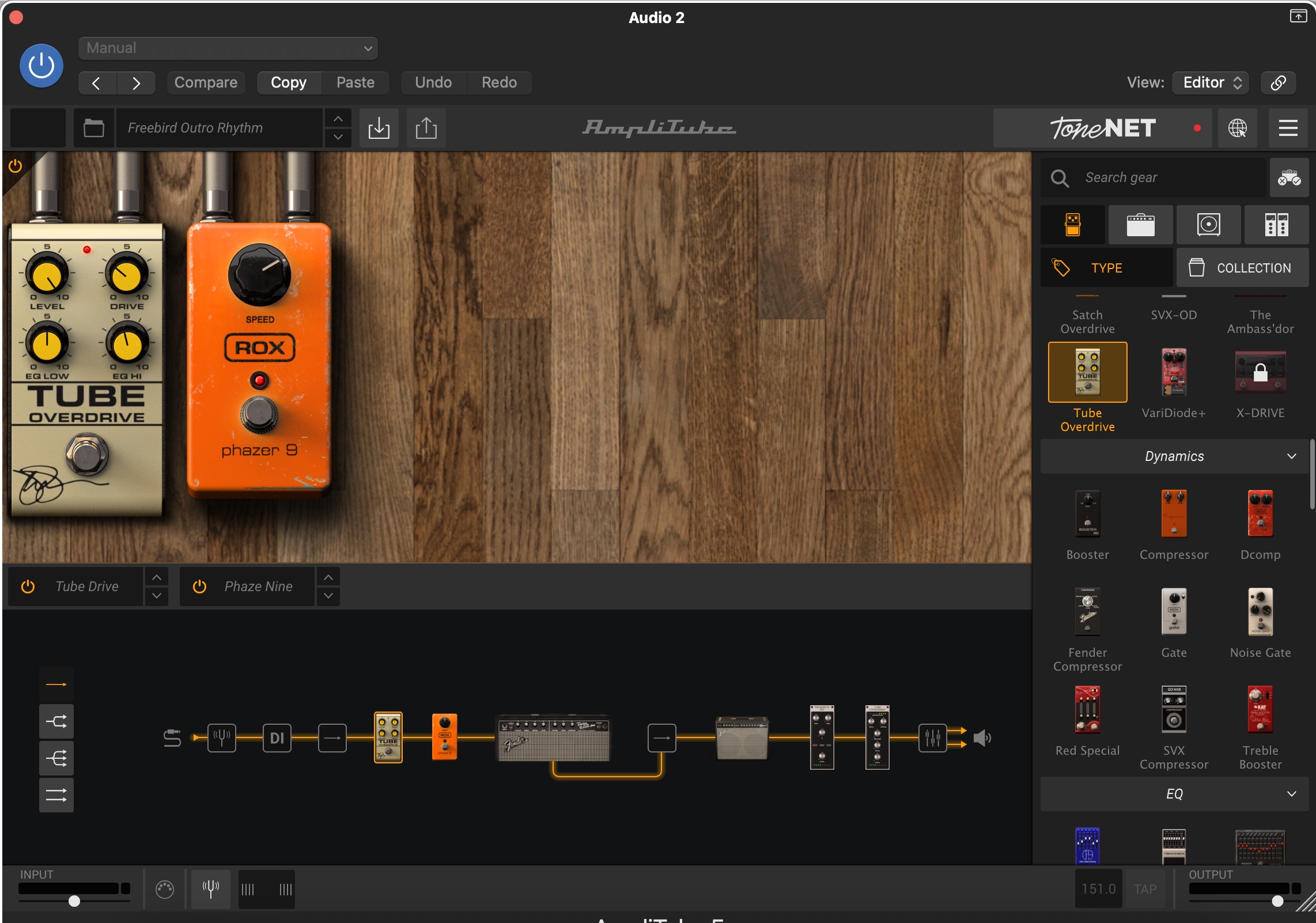
Task: Click the globe web icon
Action: (x=1238, y=128)
